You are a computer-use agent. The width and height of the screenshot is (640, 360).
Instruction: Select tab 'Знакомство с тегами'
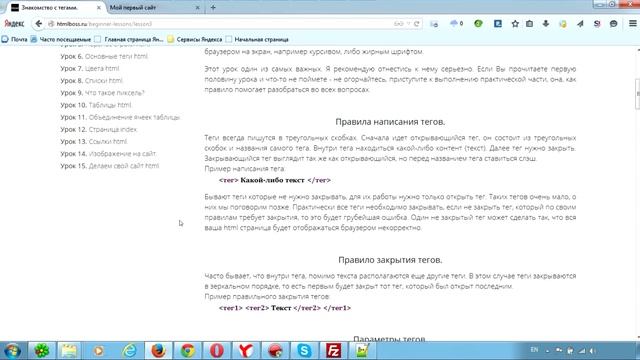coord(56,7)
